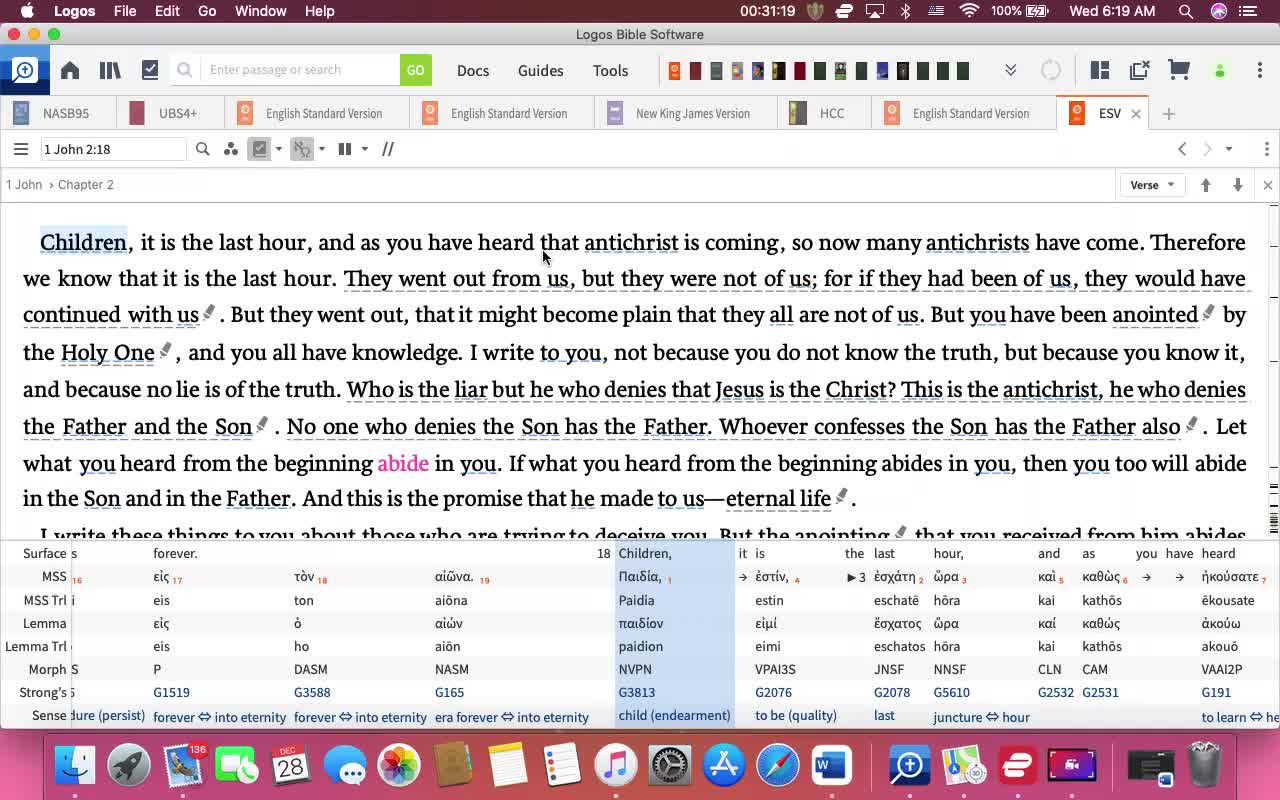This screenshot has width=1280, height=800.
Task: Switch to the NASB95 tab
Action: click(58, 113)
